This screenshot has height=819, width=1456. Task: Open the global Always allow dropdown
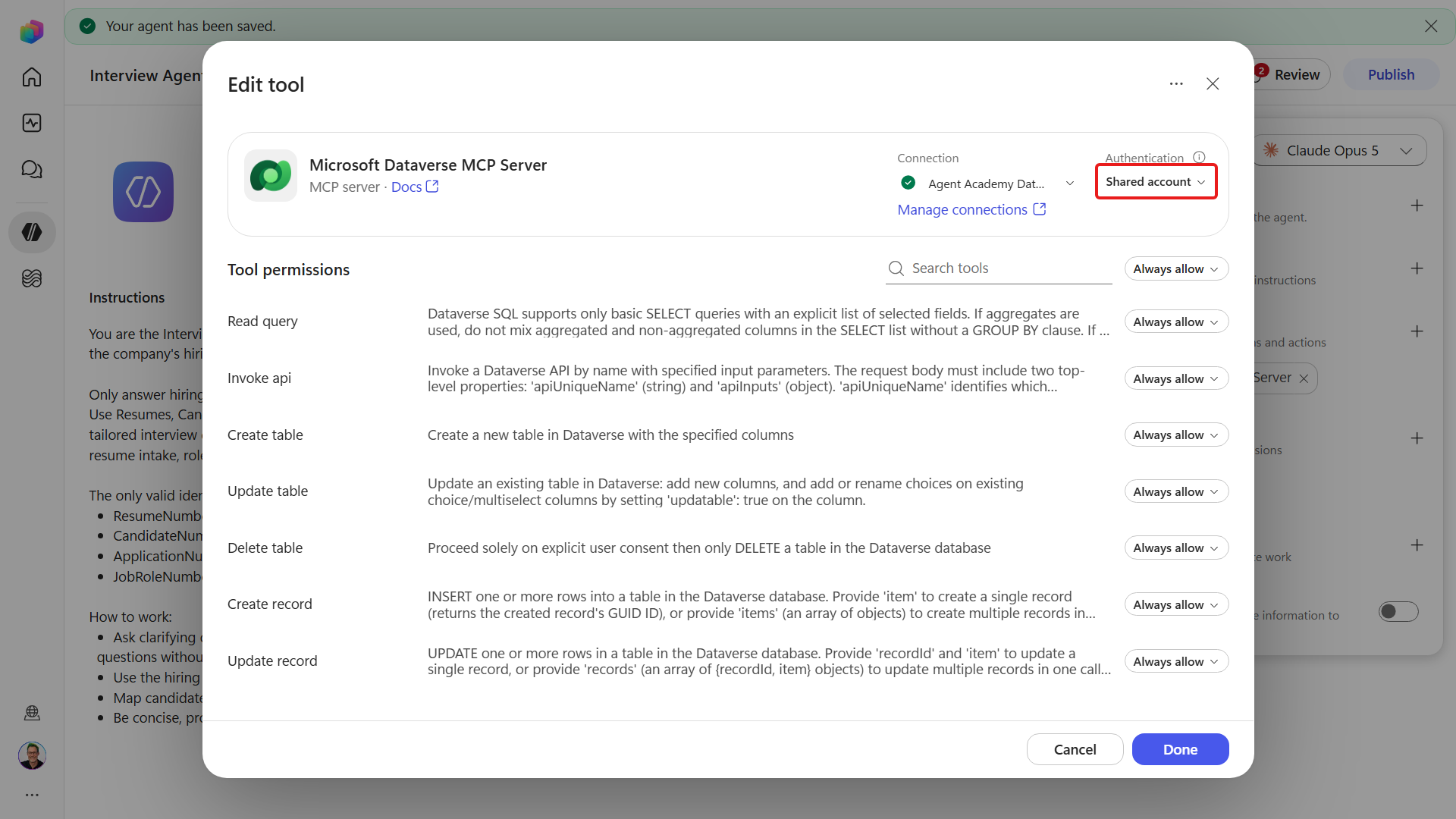(1176, 269)
